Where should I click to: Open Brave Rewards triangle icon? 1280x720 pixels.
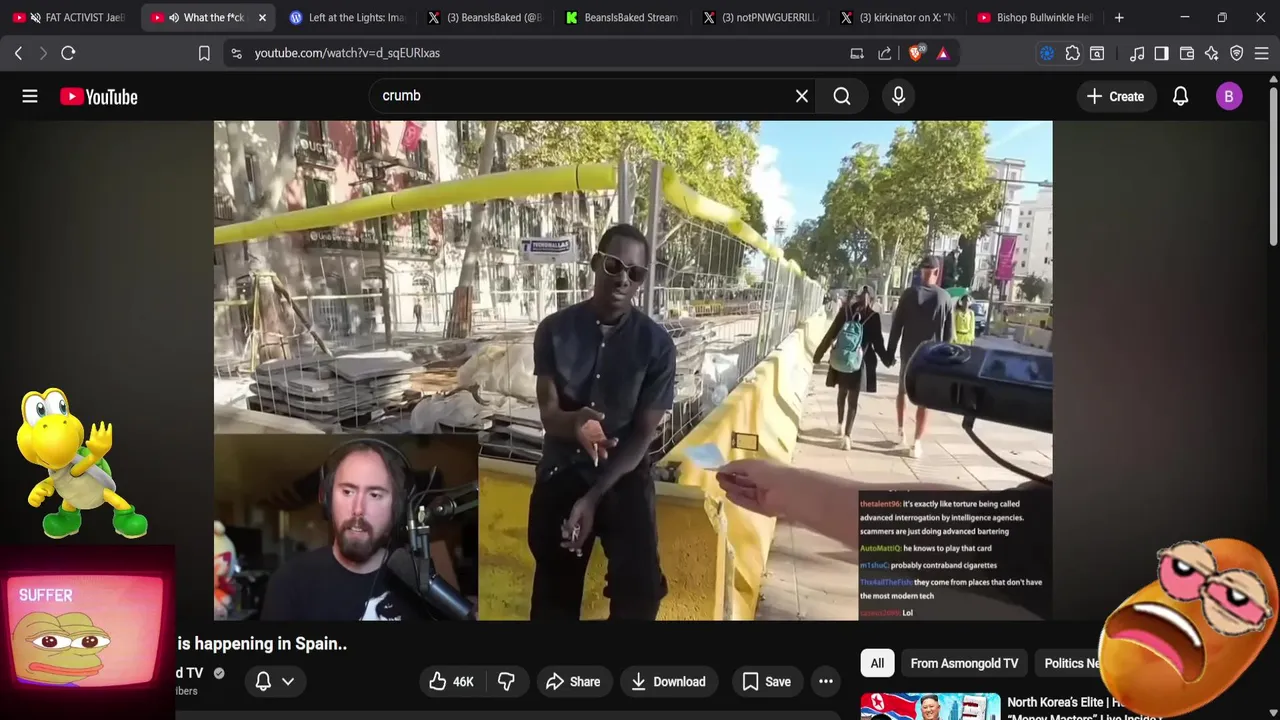click(x=943, y=53)
